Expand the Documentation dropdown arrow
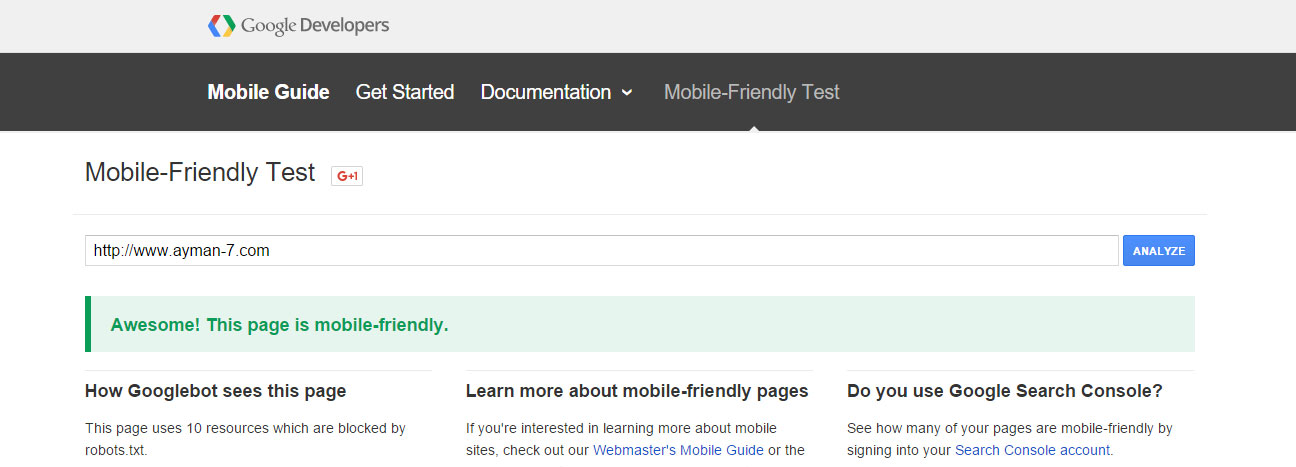Viewport: 1296px width, 467px height. (627, 93)
